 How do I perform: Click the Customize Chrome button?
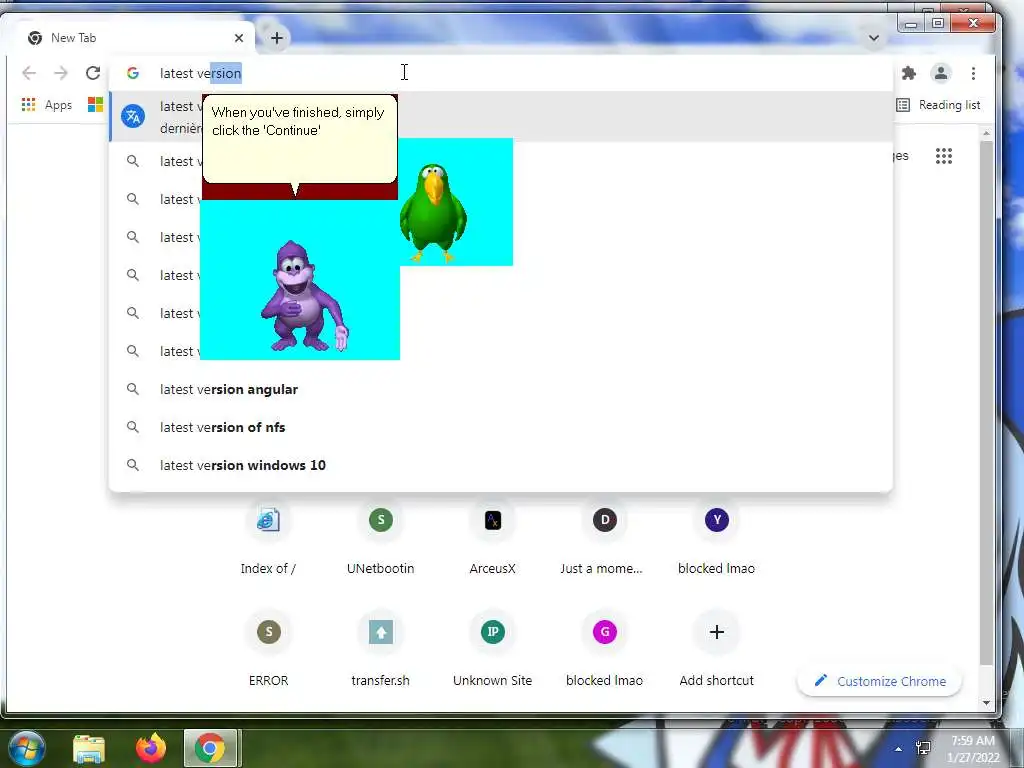[880, 681]
